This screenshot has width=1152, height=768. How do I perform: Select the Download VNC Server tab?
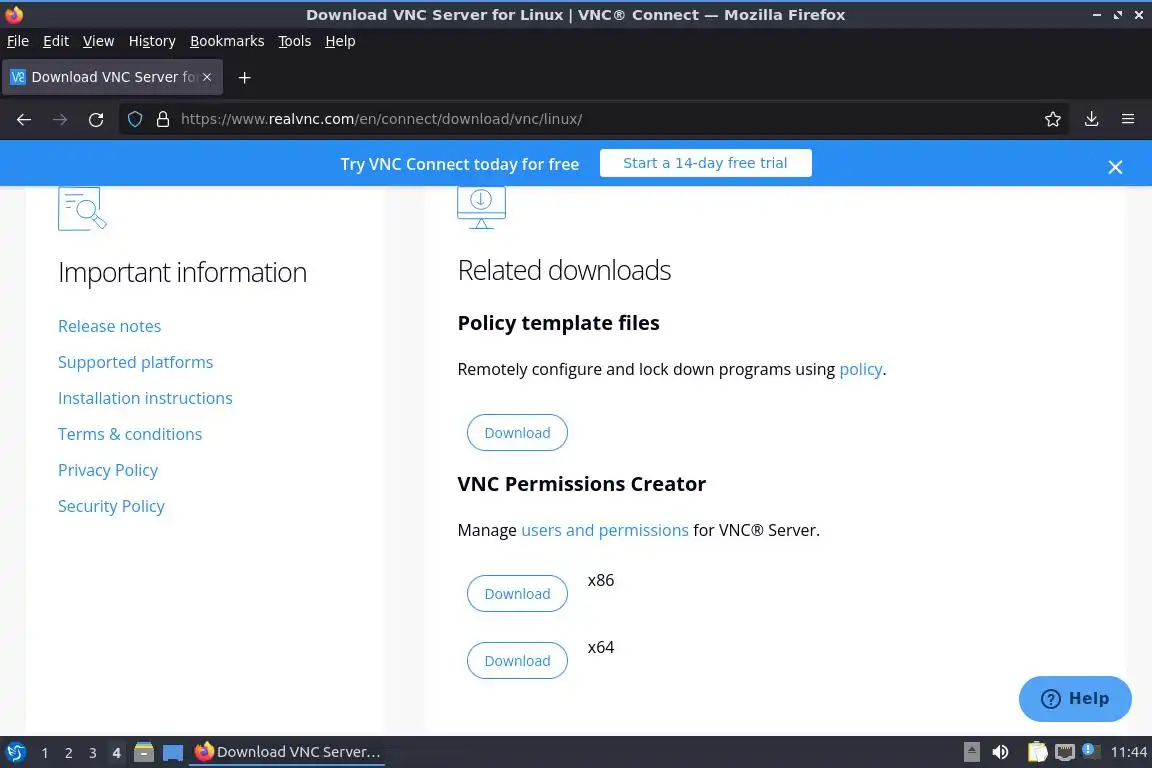coord(112,77)
